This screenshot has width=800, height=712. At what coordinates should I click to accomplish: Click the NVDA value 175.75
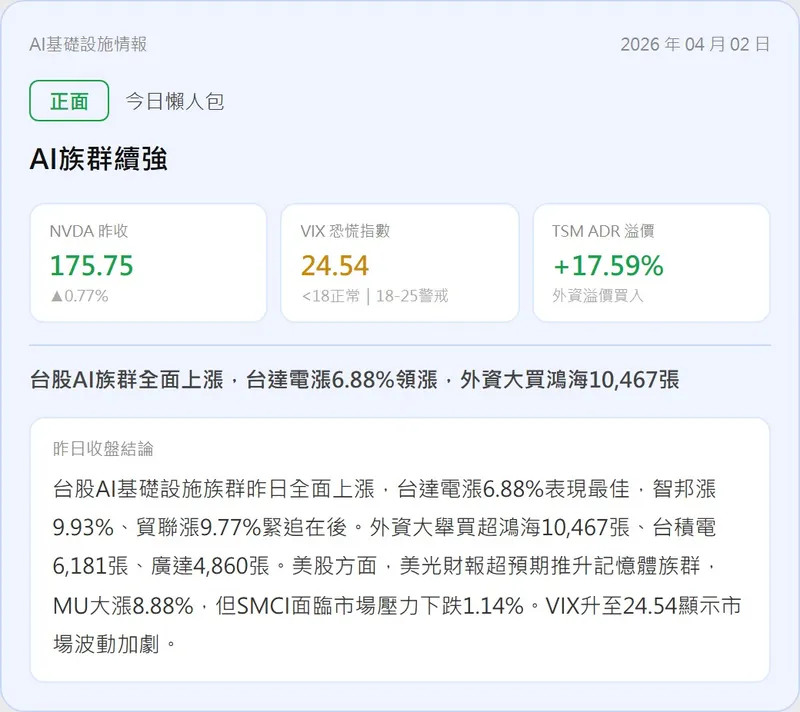click(x=92, y=266)
